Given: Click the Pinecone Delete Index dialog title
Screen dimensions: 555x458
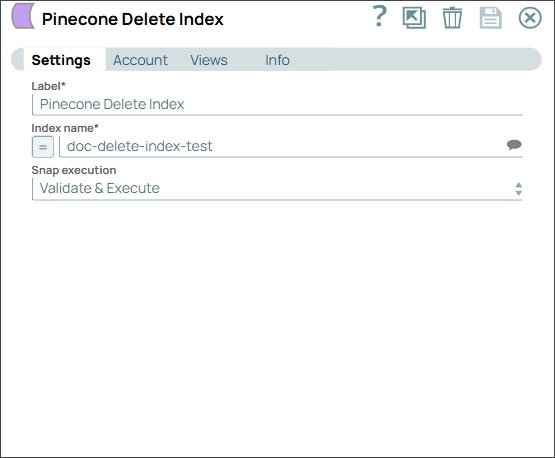Looking at the screenshot, I should [133, 19].
